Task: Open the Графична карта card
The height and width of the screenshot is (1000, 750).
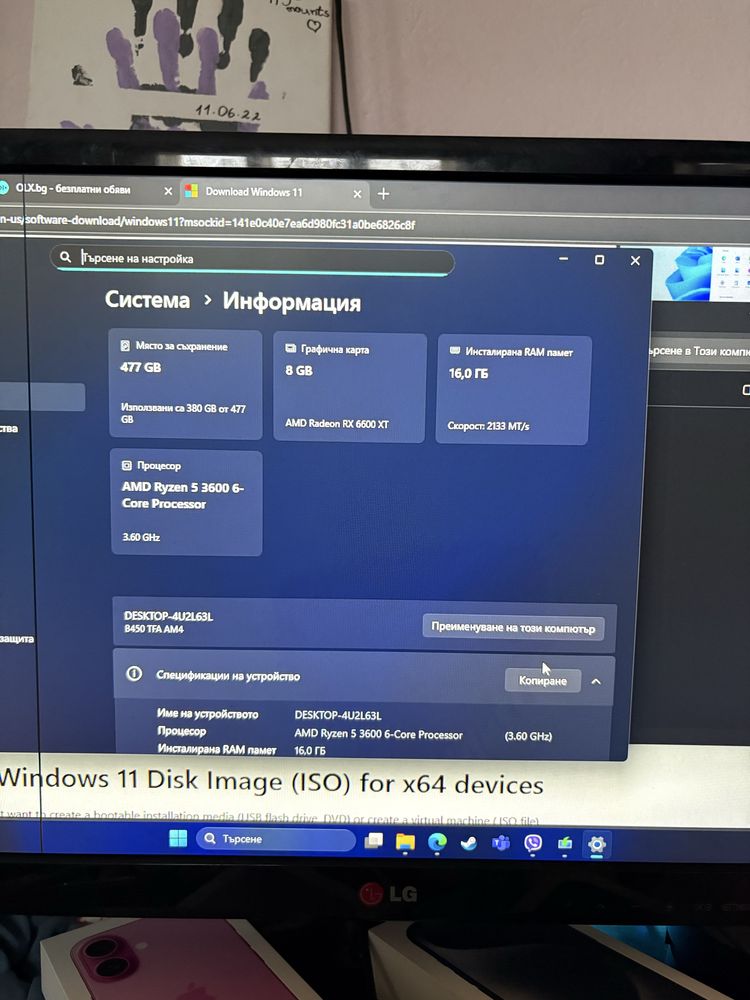Action: tap(349, 387)
